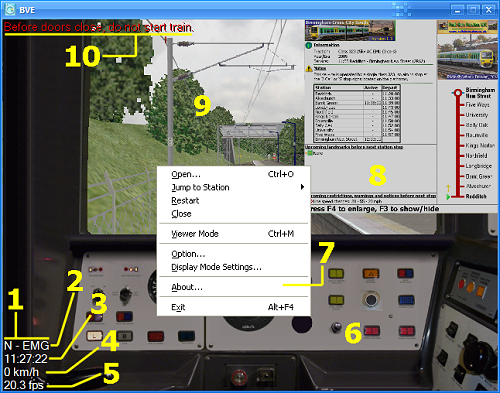This screenshot has width=500, height=393.
Task: Maximize the BVE window
Action: [x=473, y=10]
